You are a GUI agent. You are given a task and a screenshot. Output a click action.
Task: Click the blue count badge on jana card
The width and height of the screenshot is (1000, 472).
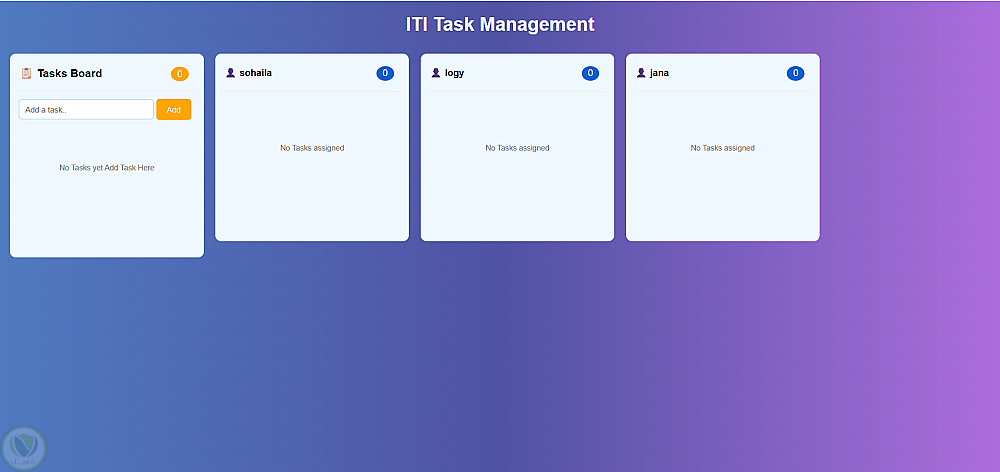(795, 73)
